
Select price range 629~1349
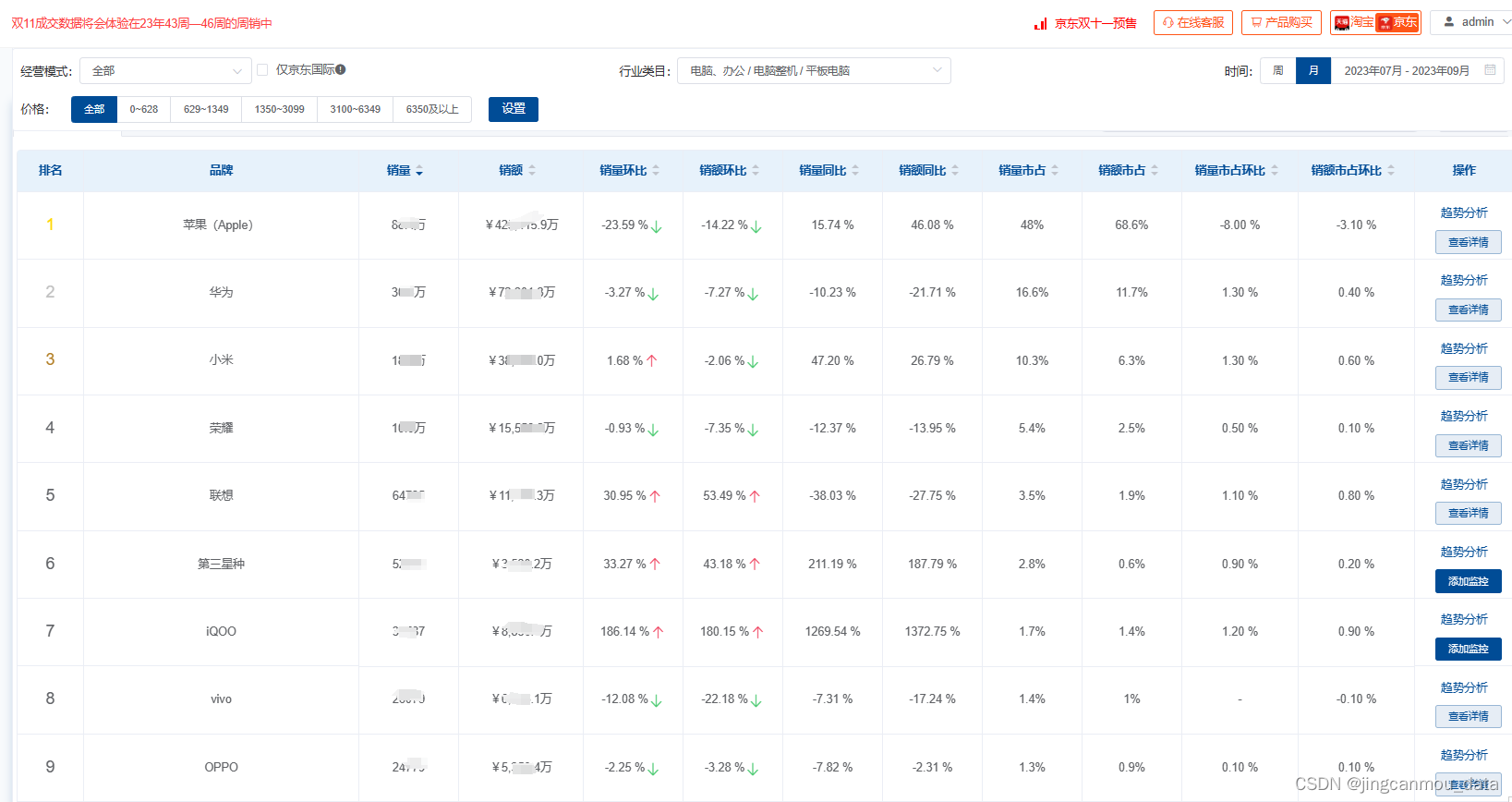(206, 109)
